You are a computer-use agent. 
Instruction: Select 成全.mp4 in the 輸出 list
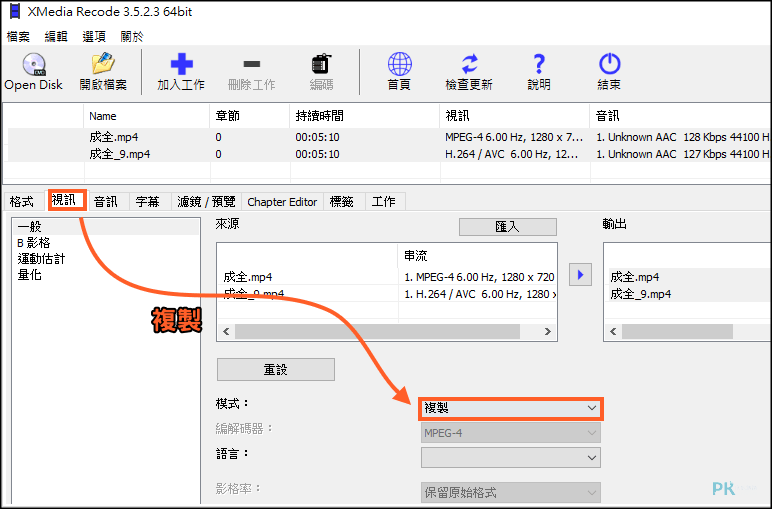point(635,277)
